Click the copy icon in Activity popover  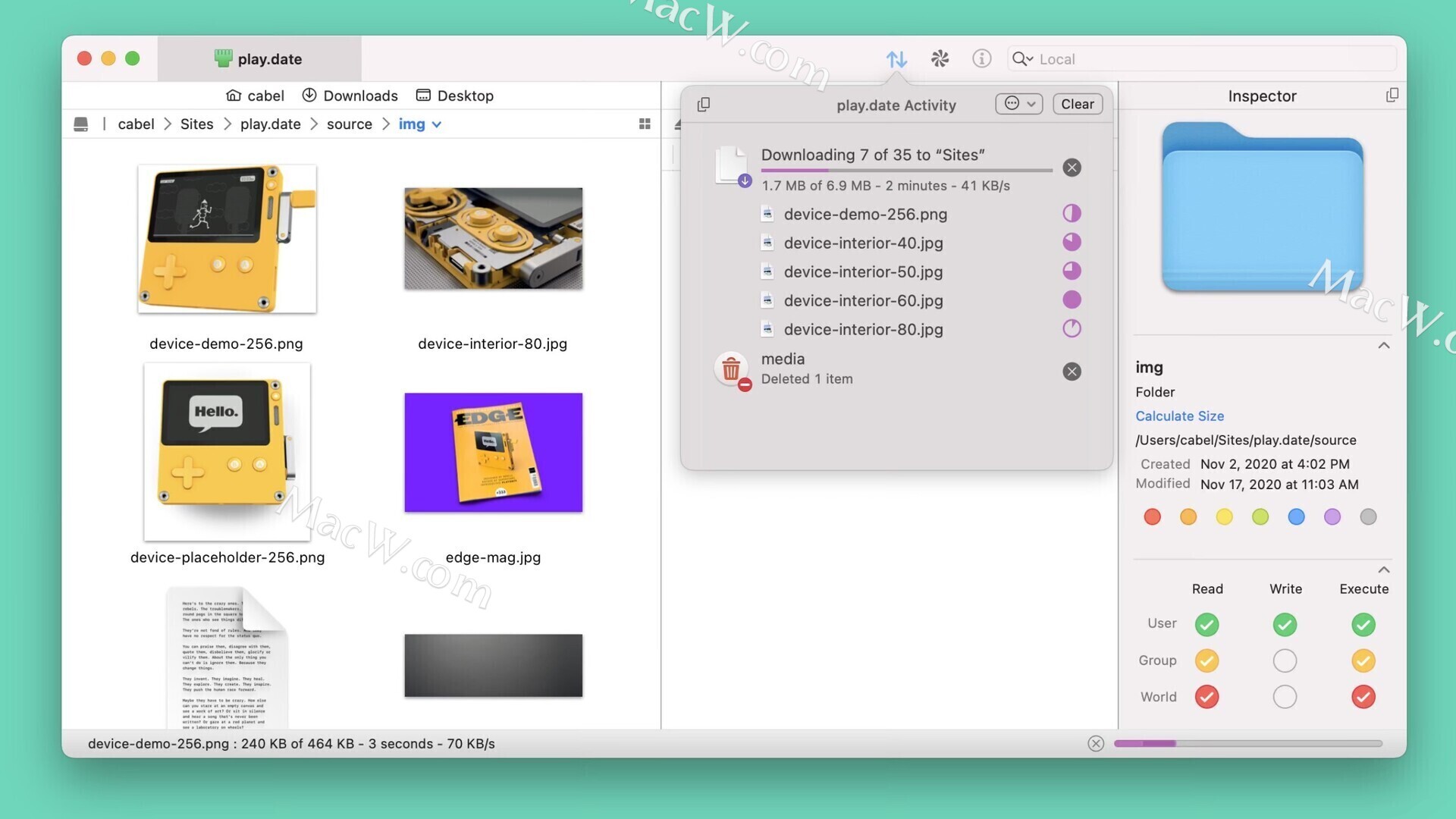coord(704,105)
